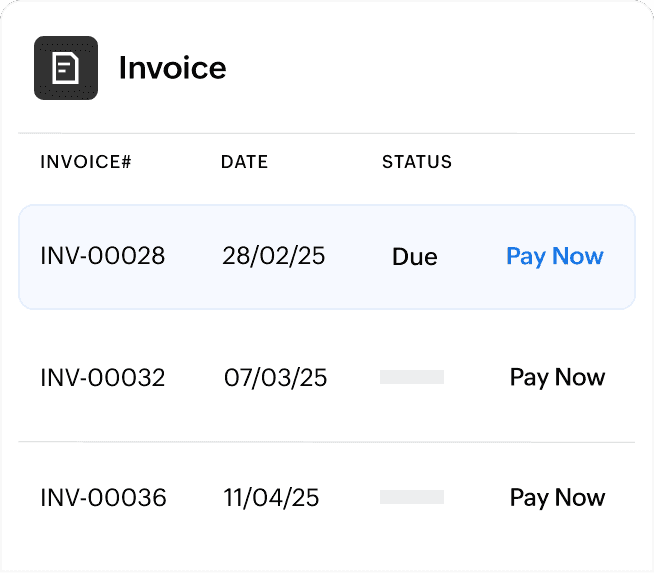Click the Invoice heading title
The height and width of the screenshot is (573, 654).
172,68
